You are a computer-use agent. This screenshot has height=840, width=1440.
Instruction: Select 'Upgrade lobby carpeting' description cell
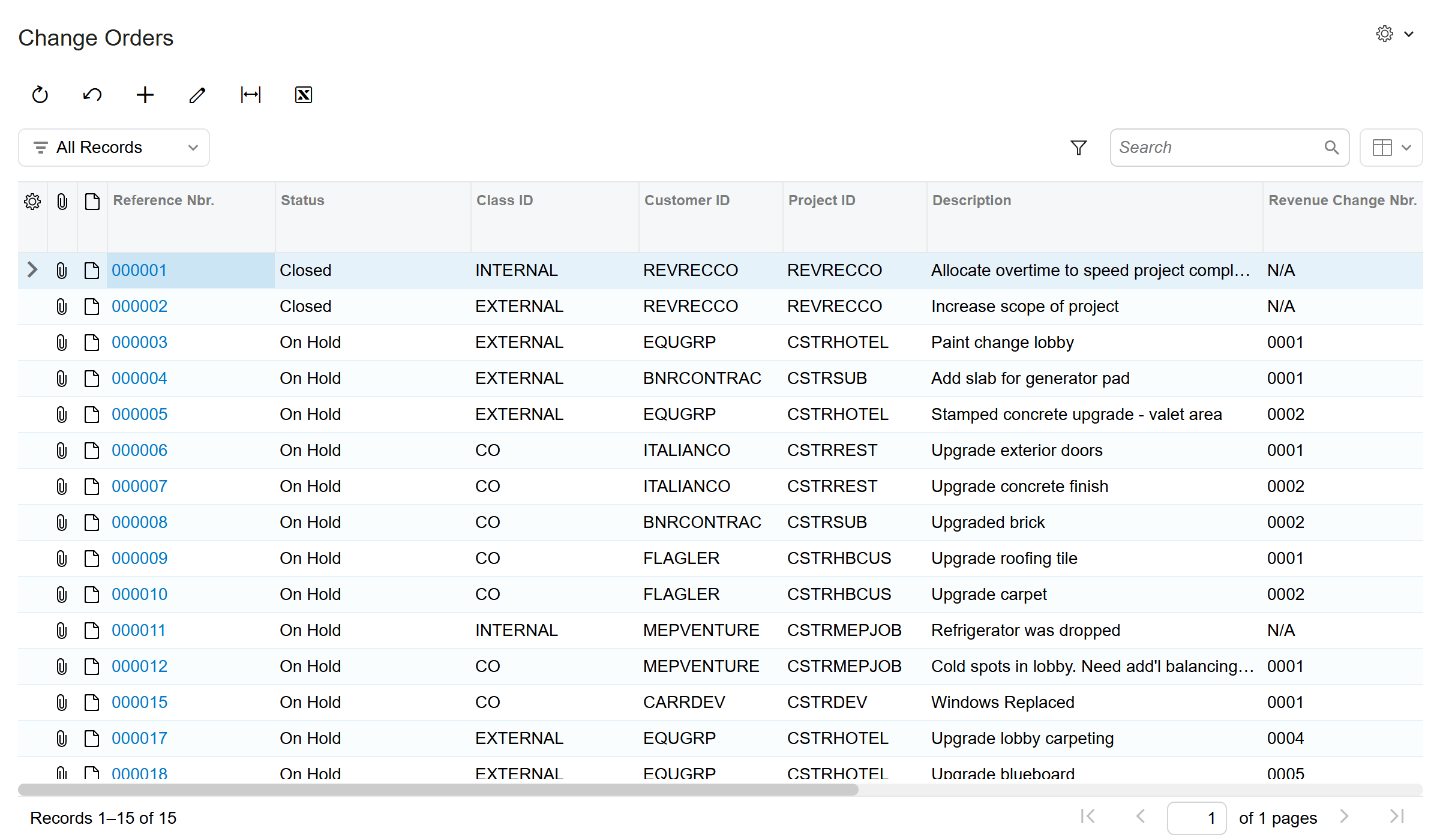tap(1094, 739)
